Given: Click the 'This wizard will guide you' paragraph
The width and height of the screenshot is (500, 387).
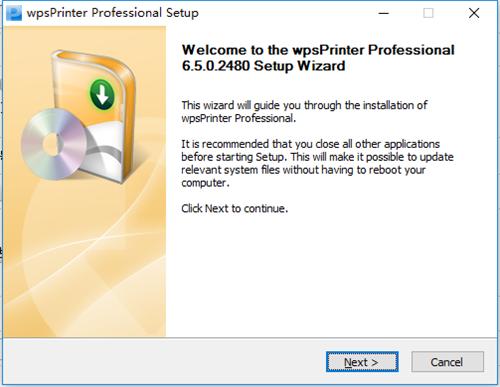Looking at the screenshot, I should [x=304, y=112].
